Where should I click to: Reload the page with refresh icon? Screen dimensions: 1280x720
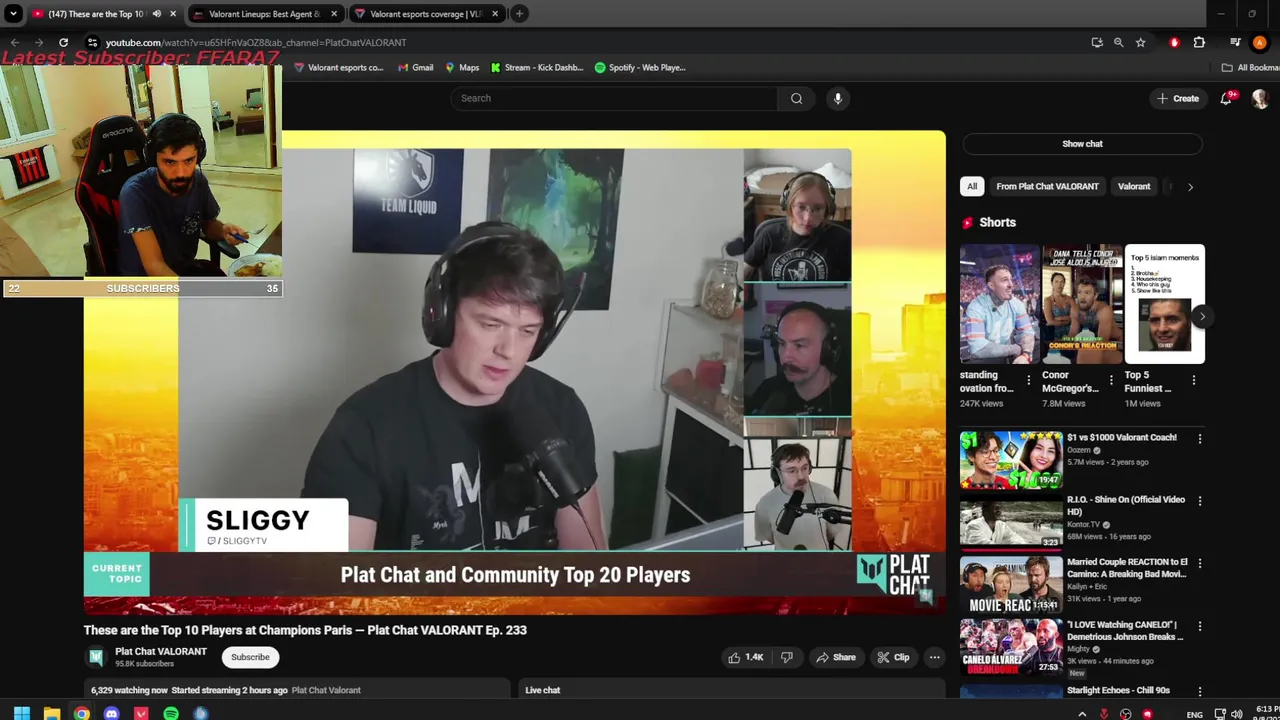(63, 42)
